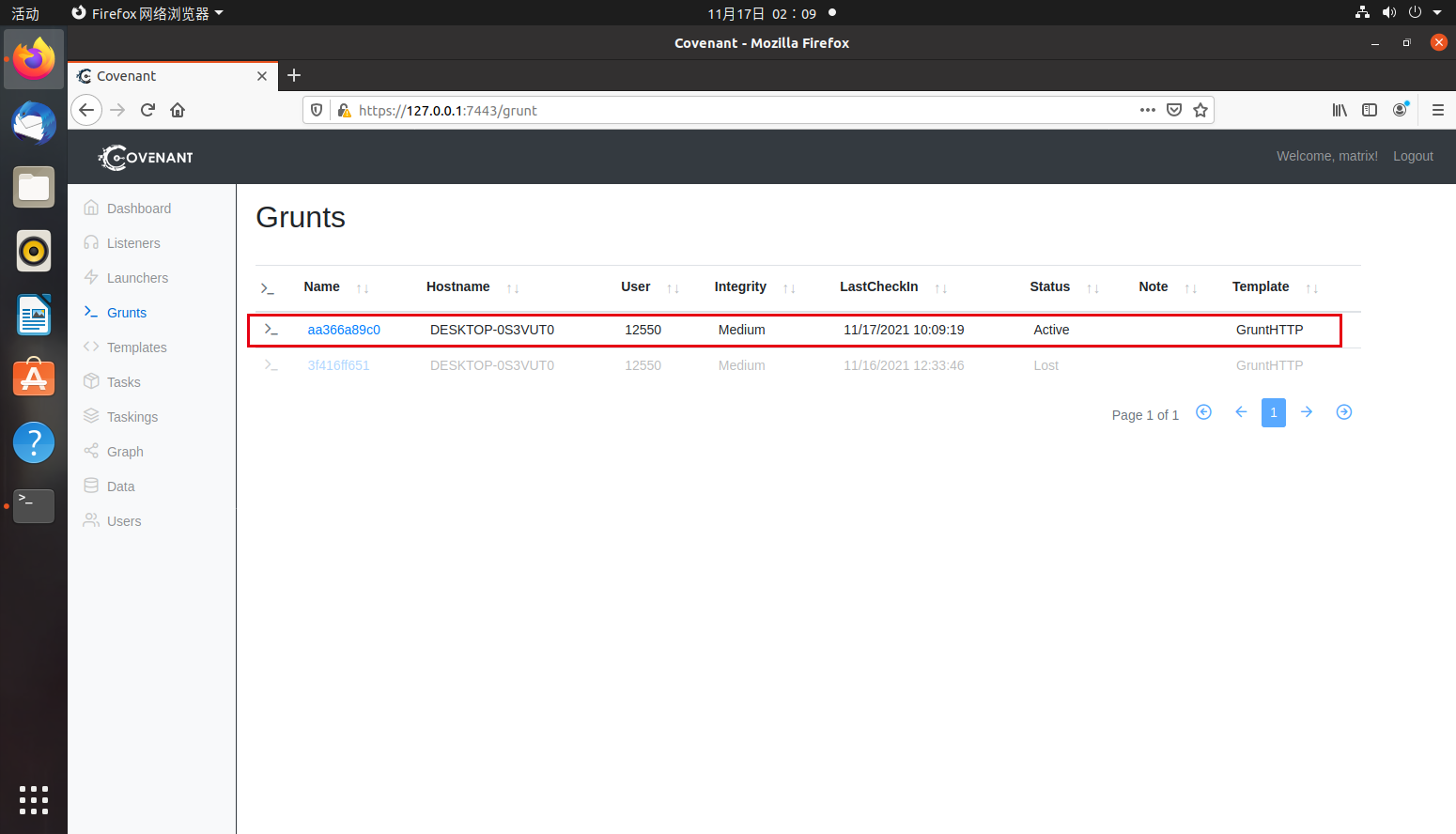
Task: Click the Logout link
Action: [x=1413, y=156]
